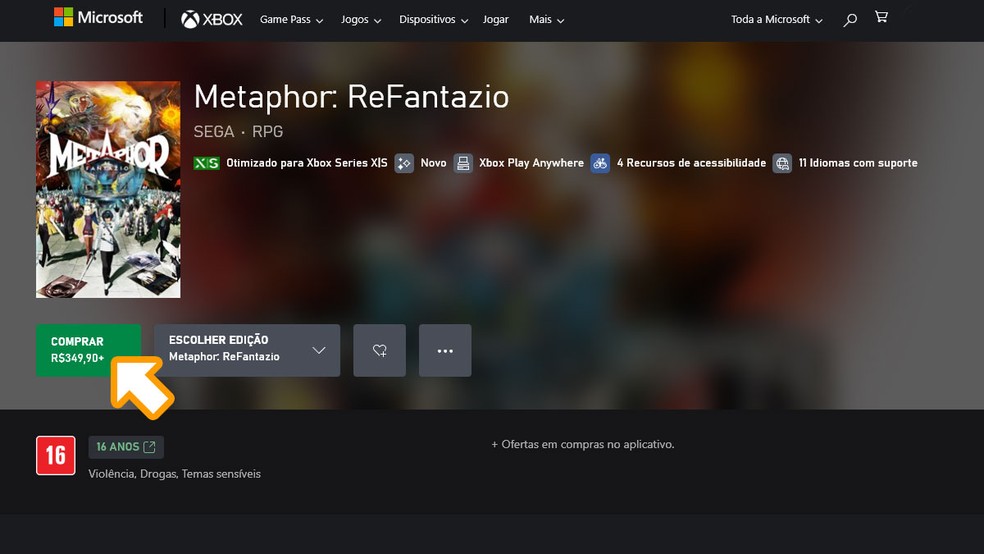Click the accessibility features badge icon
The width and height of the screenshot is (984, 554).
pos(600,163)
